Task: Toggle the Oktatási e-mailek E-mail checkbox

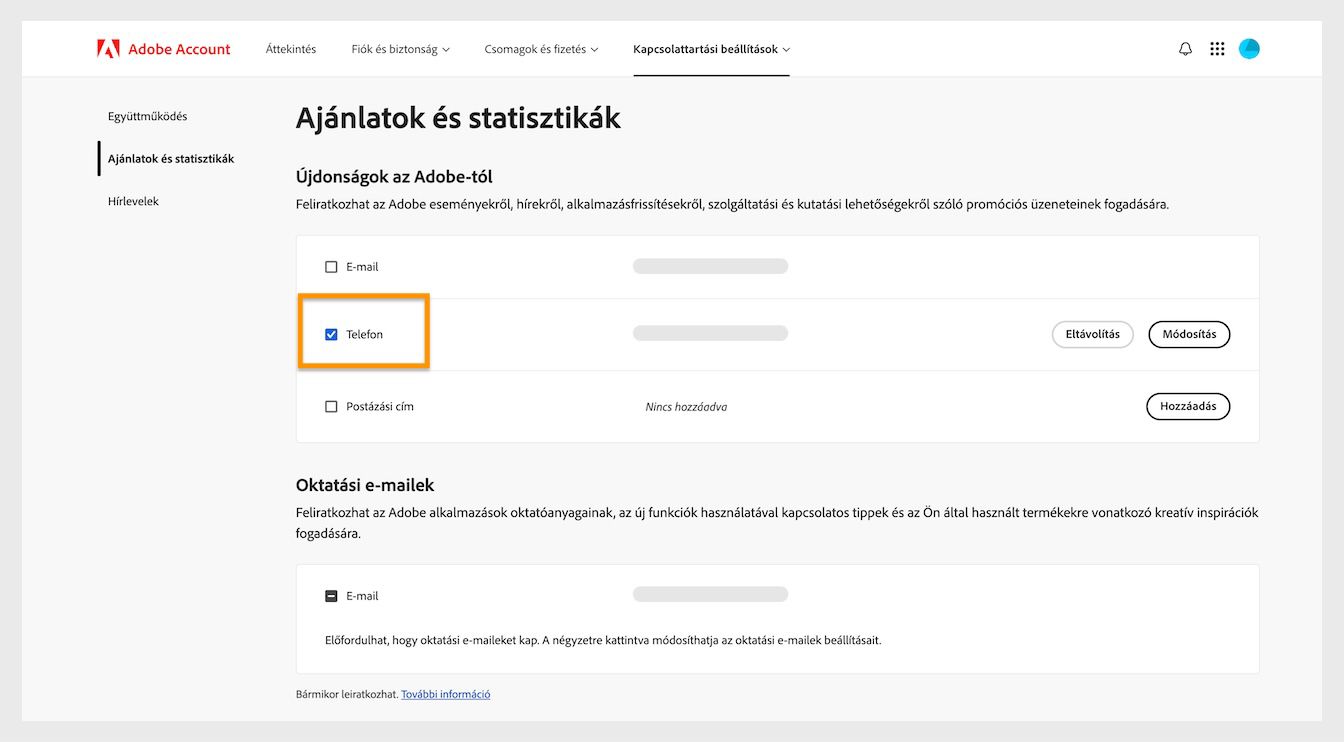Action: point(331,596)
